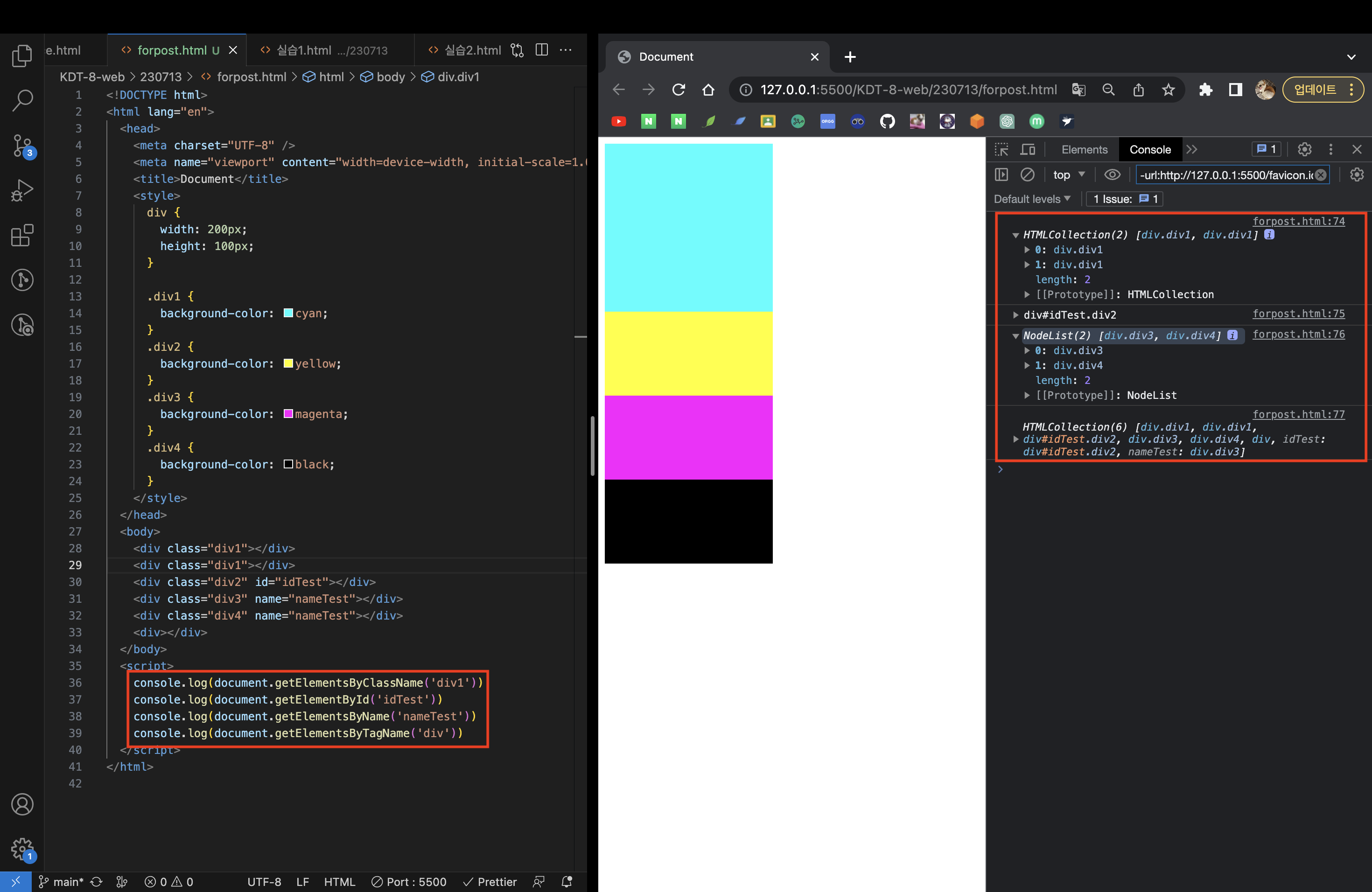The image size is (1372, 892).
Task: Select the Console tab in DevTools
Action: [x=1150, y=149]
